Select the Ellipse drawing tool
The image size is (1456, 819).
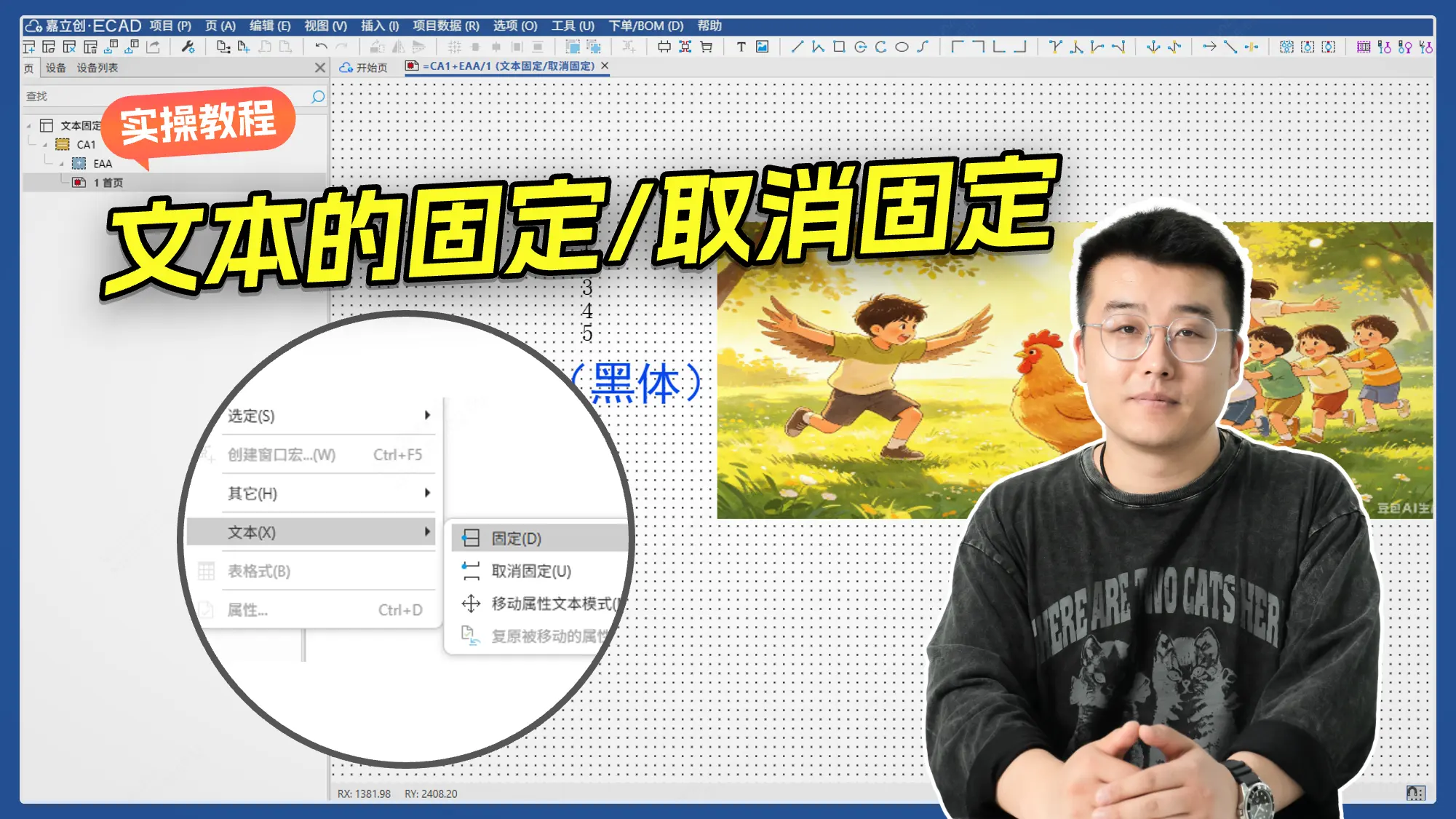[902, 47]
